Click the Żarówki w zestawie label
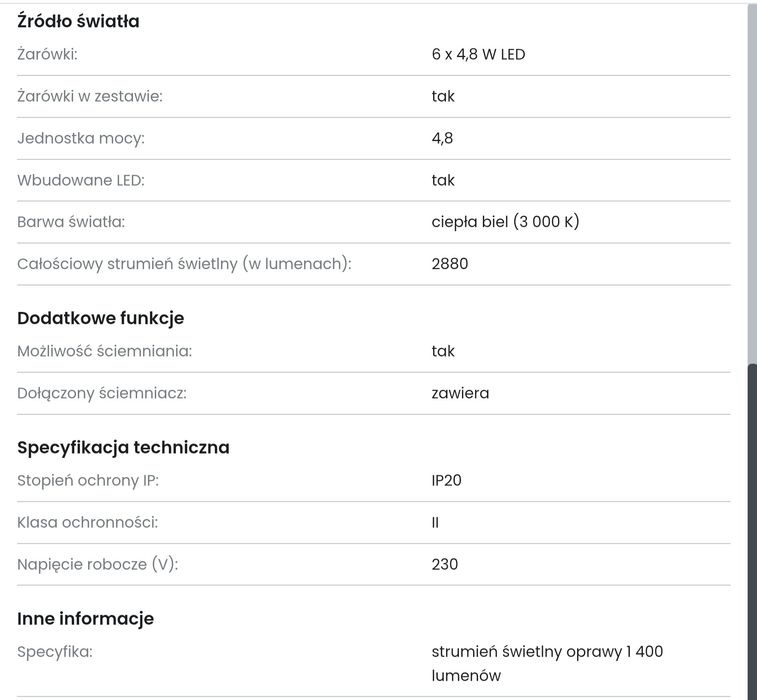The image size is (757, 700). [90, 96]
